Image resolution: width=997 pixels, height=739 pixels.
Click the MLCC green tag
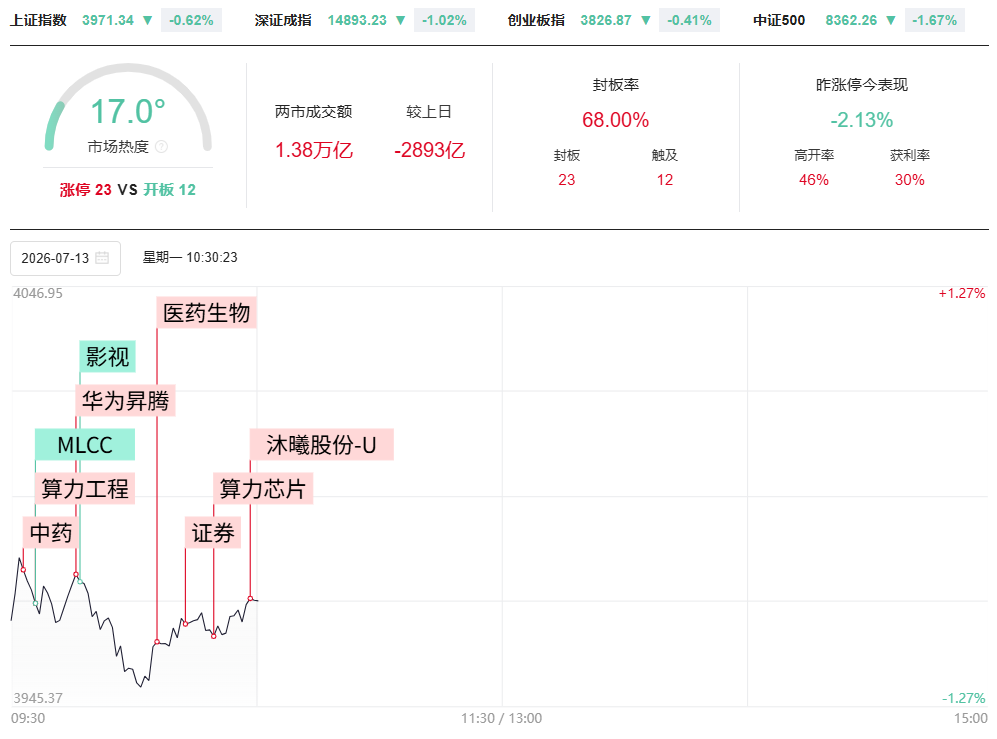(x=85, y=445)
